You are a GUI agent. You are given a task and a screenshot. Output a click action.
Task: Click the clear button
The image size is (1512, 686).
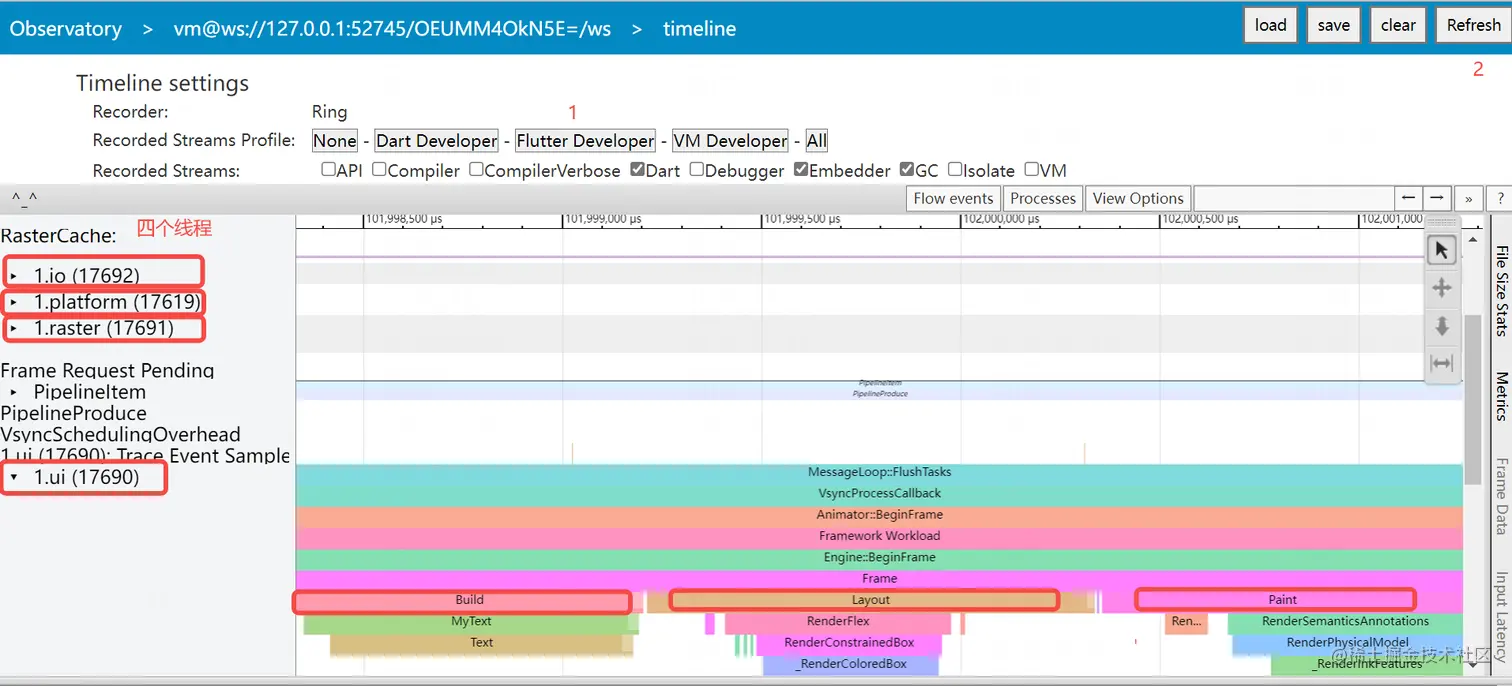tap(1398, 25)
